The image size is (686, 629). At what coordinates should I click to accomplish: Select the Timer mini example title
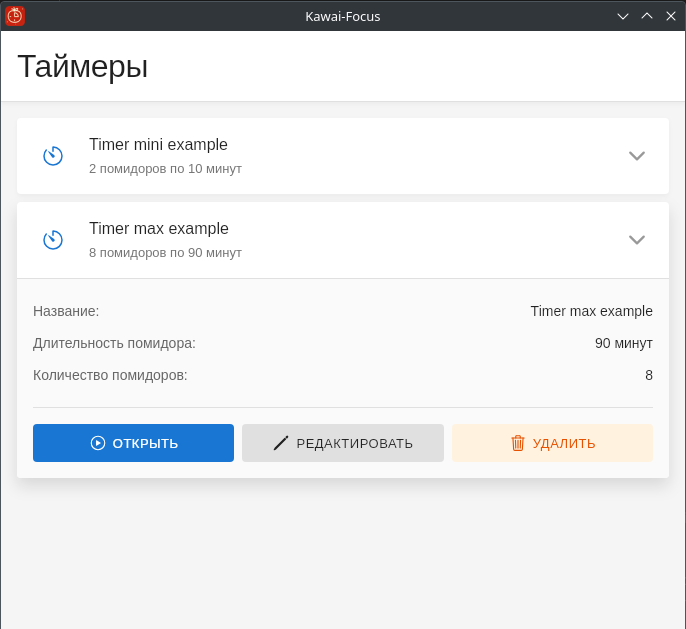tap(158, 145)
